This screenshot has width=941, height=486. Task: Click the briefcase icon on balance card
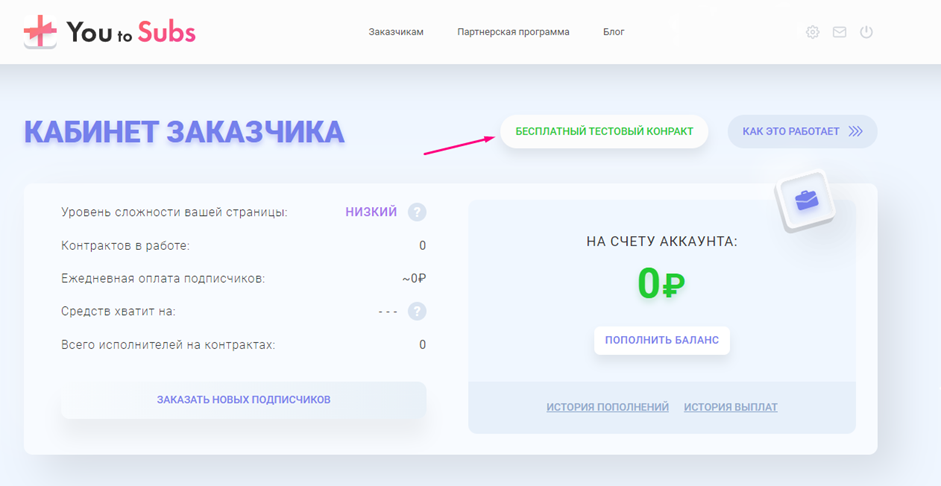pos(806,201)
